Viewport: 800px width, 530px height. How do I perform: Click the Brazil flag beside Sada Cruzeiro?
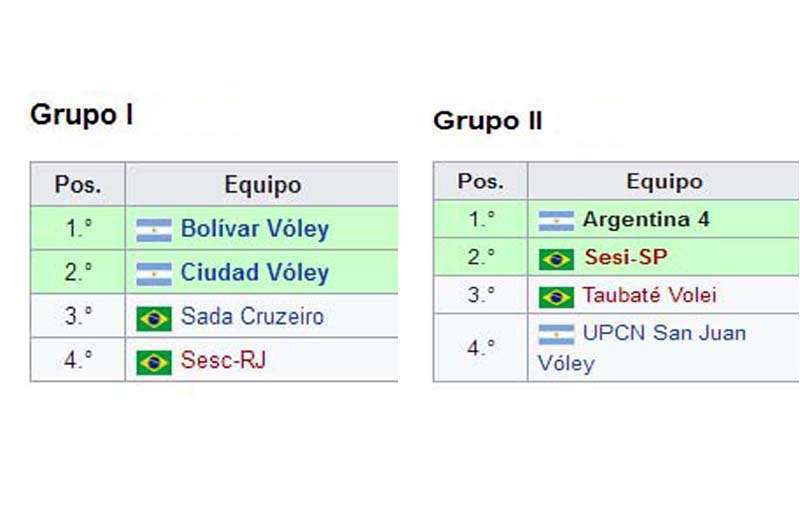[154, 318]
